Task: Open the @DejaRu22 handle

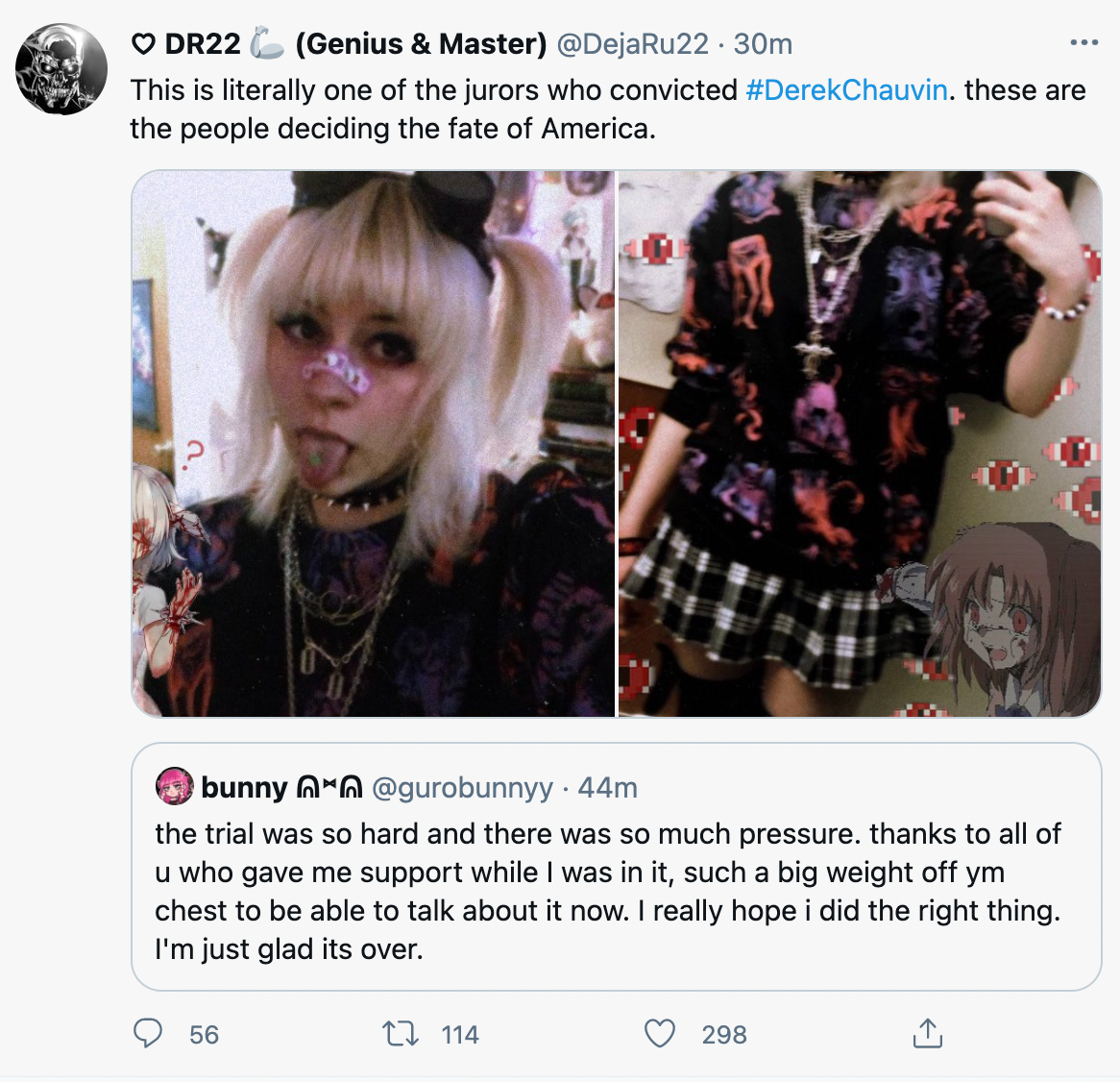Action: 632,44
